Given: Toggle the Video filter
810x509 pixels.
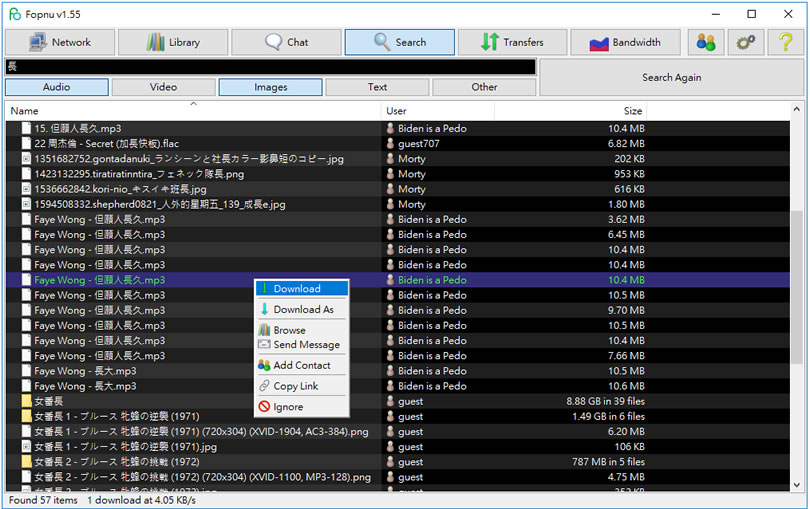Looking at the screenshot, I should (164, 87).
